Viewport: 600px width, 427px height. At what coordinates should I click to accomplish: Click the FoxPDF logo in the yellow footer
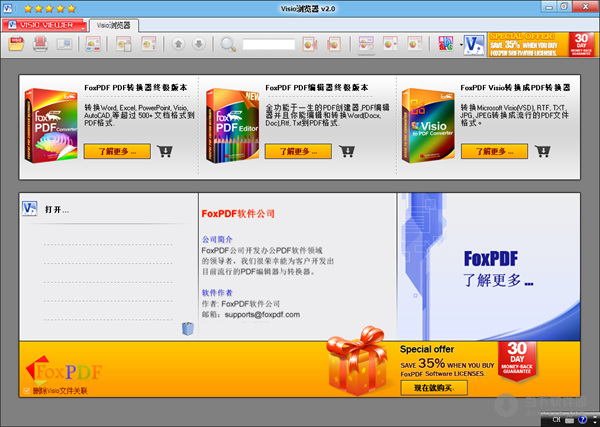[64, 371]
